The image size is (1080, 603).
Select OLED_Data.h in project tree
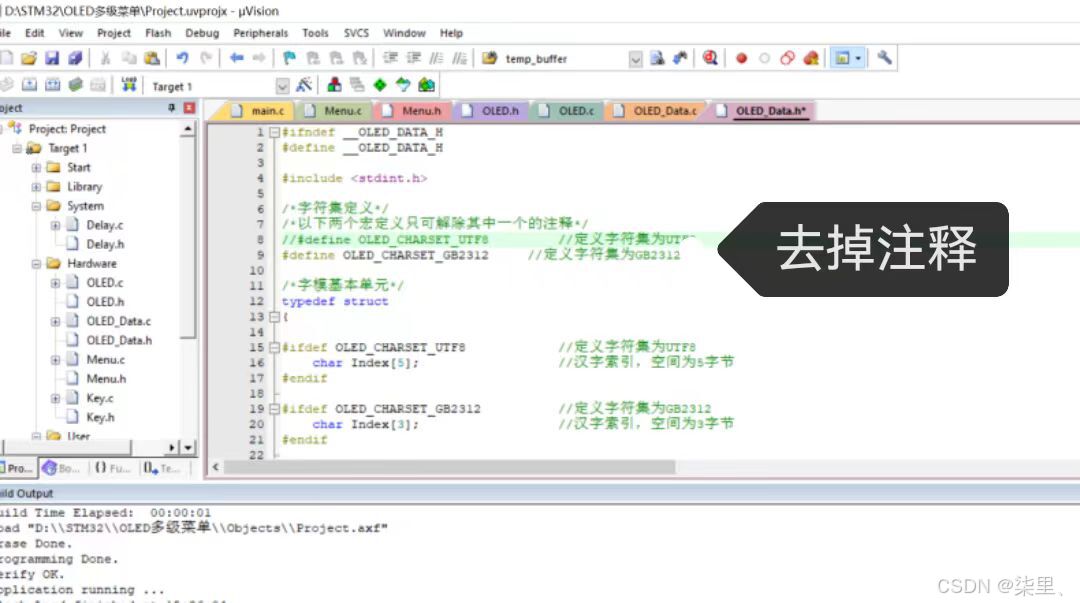point(118,340)
